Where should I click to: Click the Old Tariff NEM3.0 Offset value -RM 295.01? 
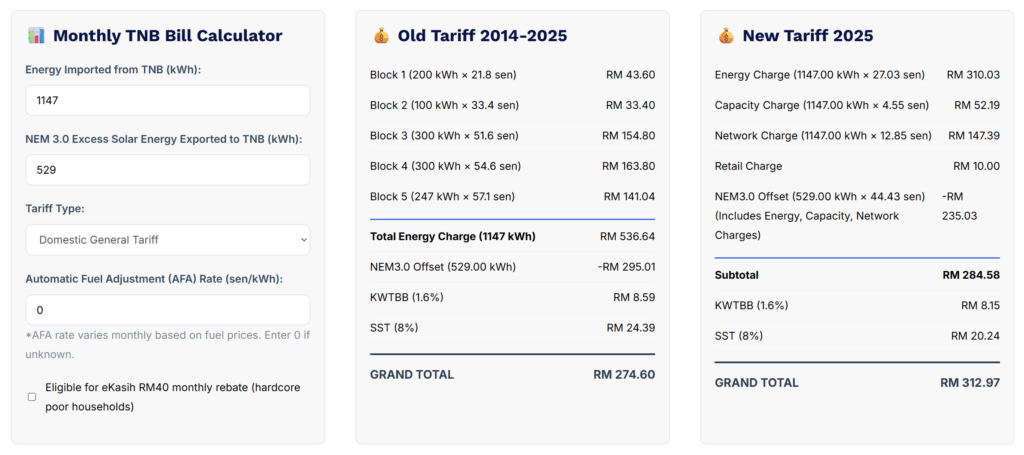pos(626,267)
